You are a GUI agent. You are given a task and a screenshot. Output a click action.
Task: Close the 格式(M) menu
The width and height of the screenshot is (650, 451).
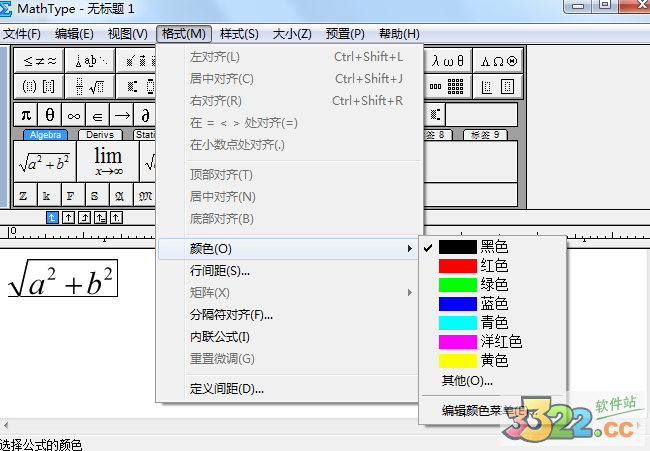(x=184, y=34)
